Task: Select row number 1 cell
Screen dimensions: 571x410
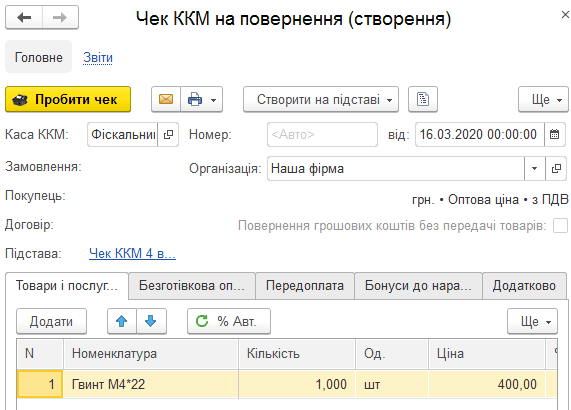Action: click(x=40, y=384)
